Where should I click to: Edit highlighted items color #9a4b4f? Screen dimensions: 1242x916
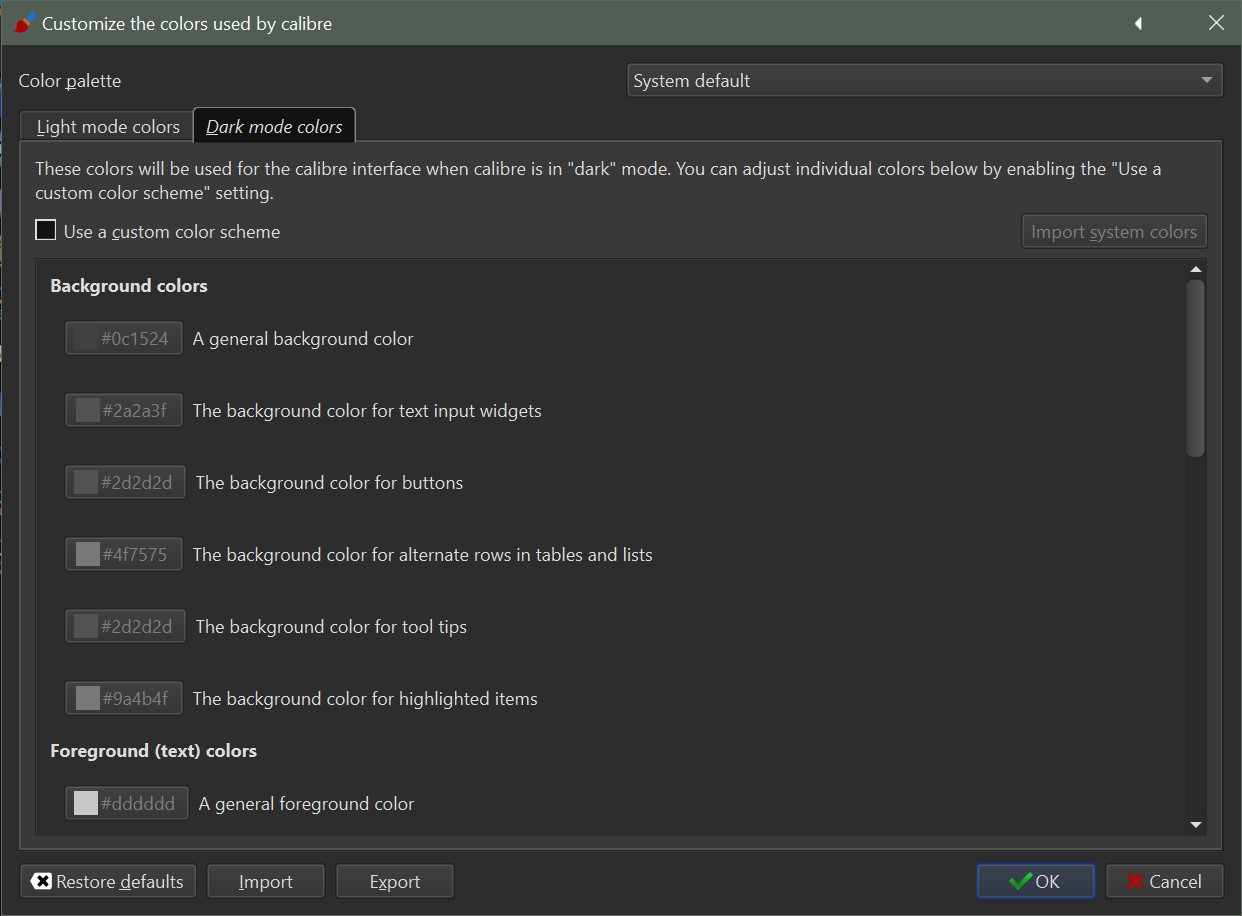[x=124, y=698]
